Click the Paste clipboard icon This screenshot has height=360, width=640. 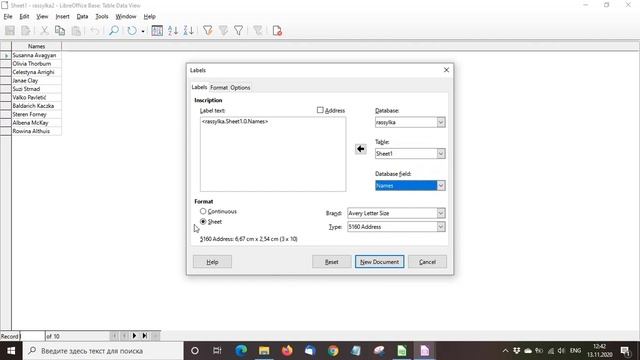coord(76,31)
